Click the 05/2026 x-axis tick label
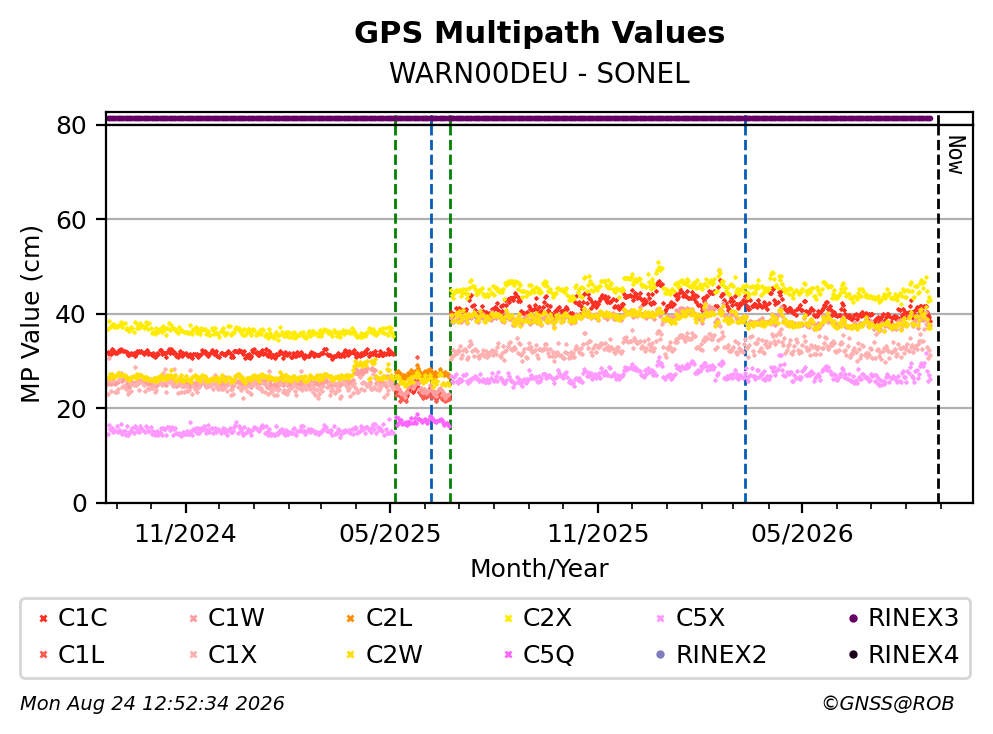This screenshot has width=993, height=734. (x=802, y=534)
